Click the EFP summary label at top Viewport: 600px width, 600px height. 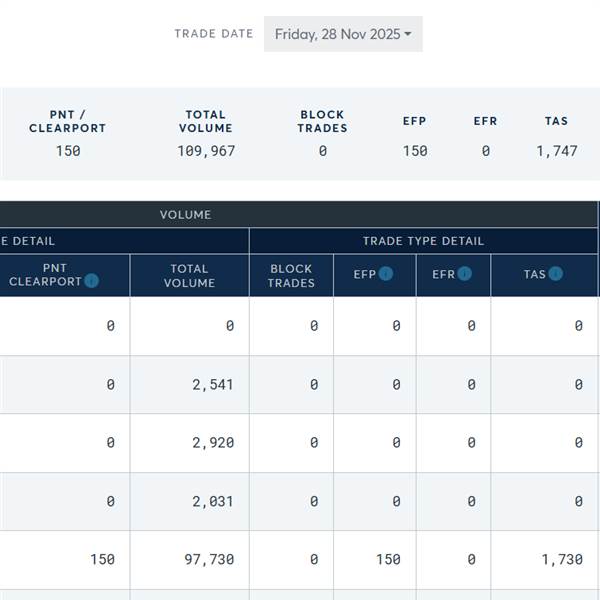click(415, 121)
